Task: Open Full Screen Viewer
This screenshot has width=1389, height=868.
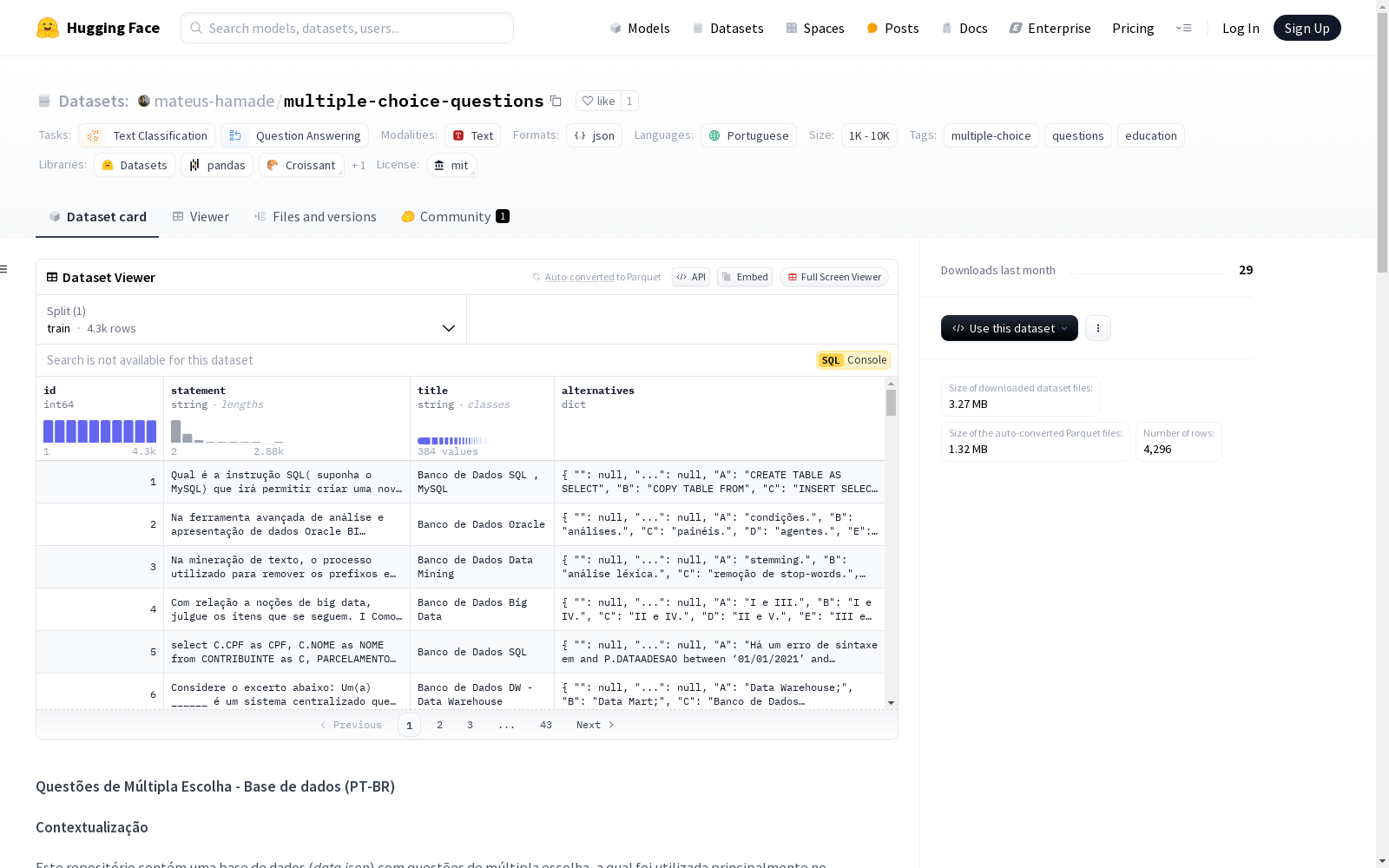Action: point(834,277)
